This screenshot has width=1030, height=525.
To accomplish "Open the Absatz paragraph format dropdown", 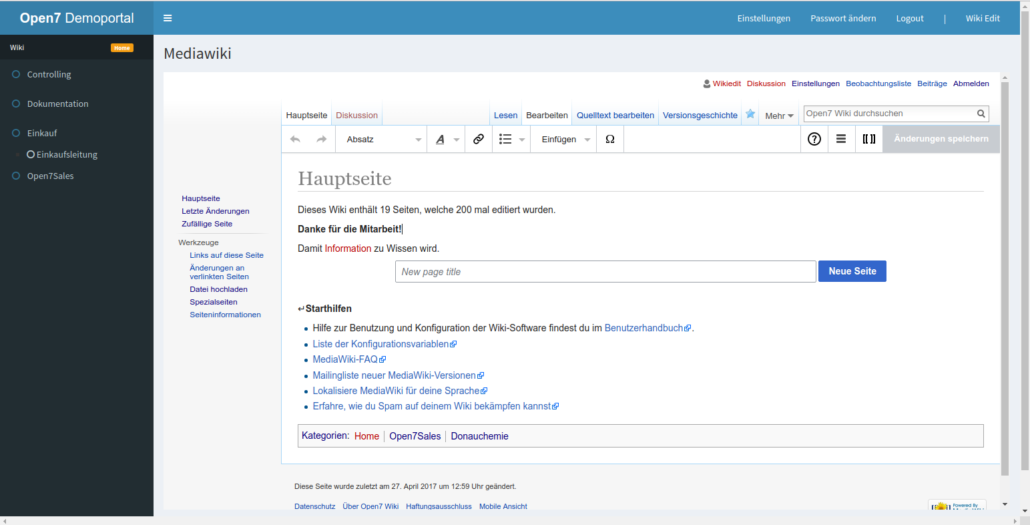I will (x=381, y=139).
